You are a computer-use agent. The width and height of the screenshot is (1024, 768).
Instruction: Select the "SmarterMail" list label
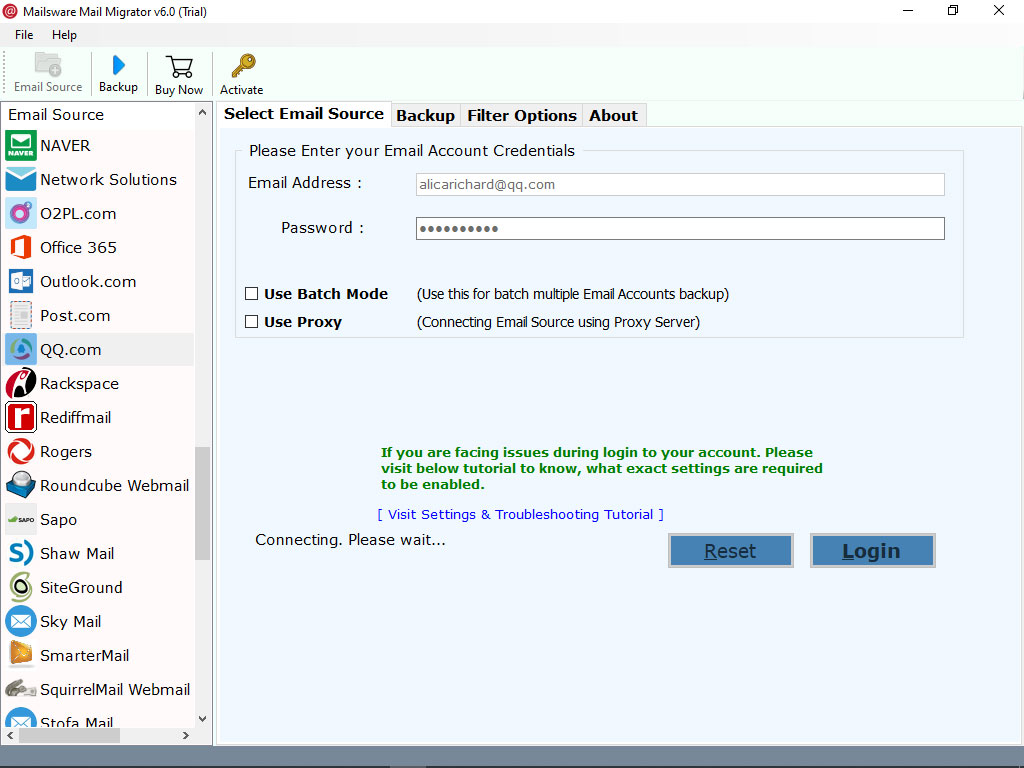(x=85, y=655)
